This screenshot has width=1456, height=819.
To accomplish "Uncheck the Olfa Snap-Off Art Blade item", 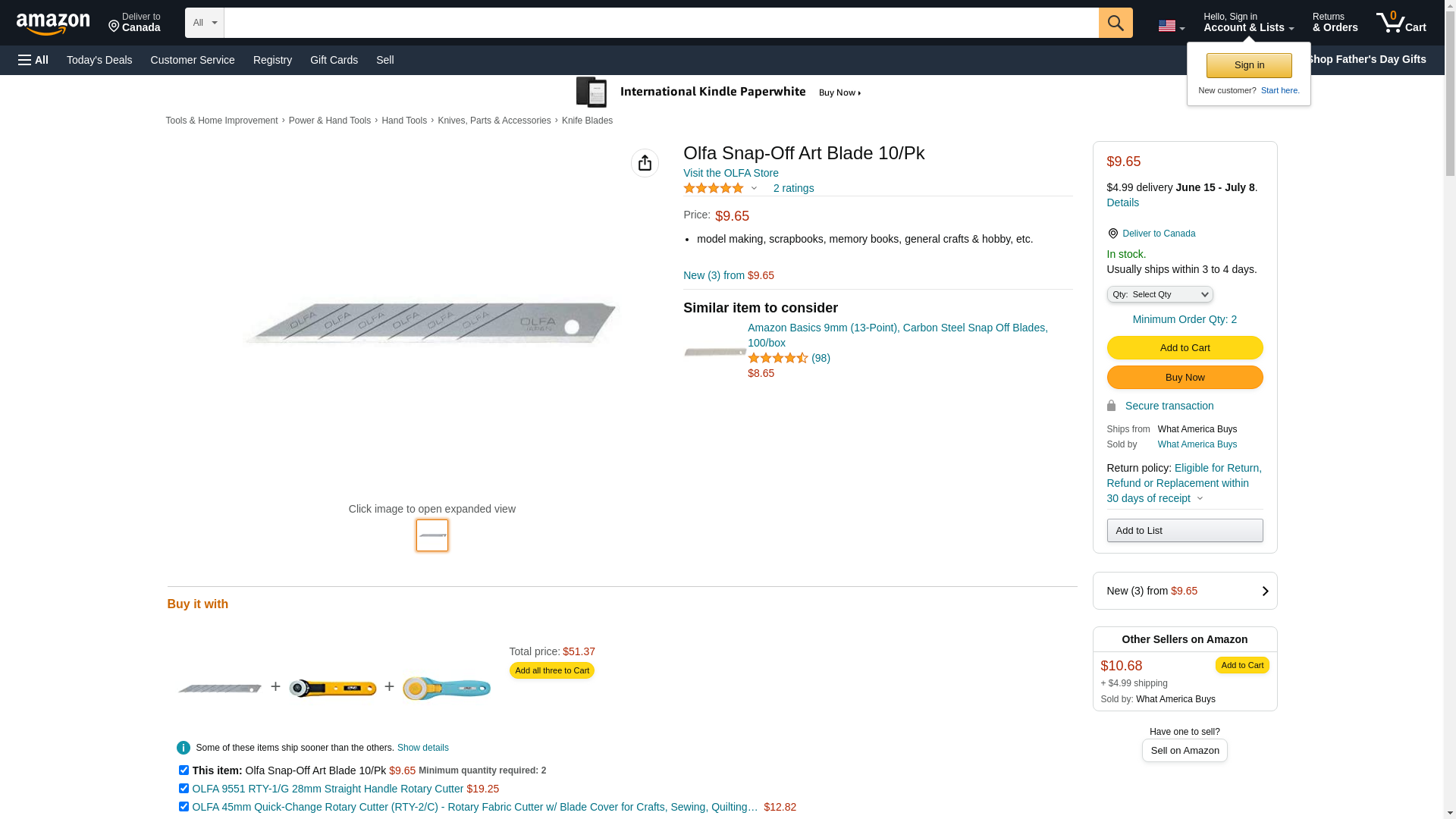I will pyautogui.click(x=184, y=770).
